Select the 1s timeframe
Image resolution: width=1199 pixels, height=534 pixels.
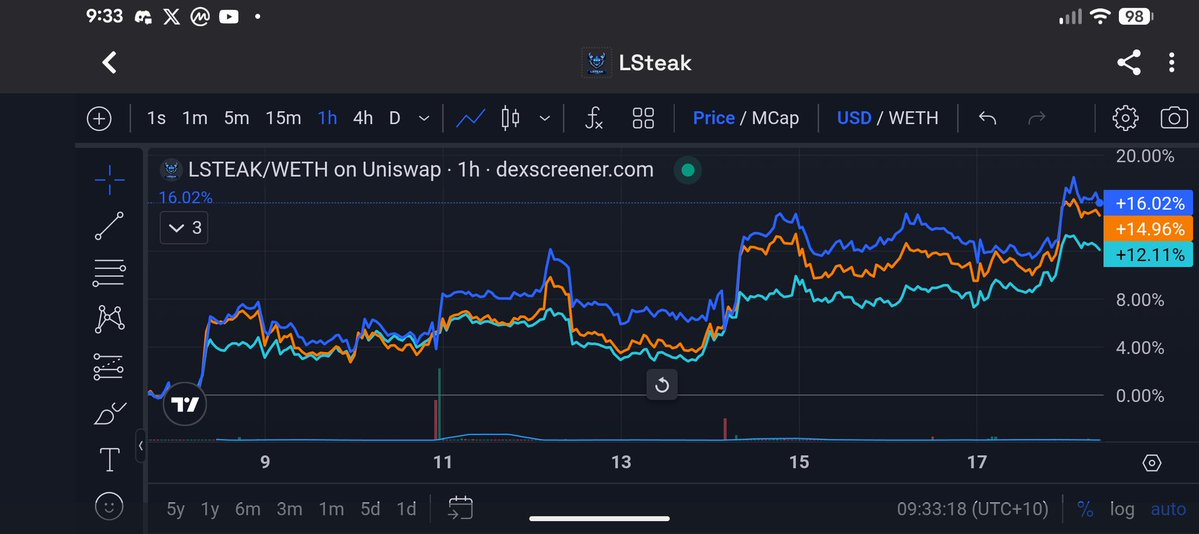(x=156, y=119)
